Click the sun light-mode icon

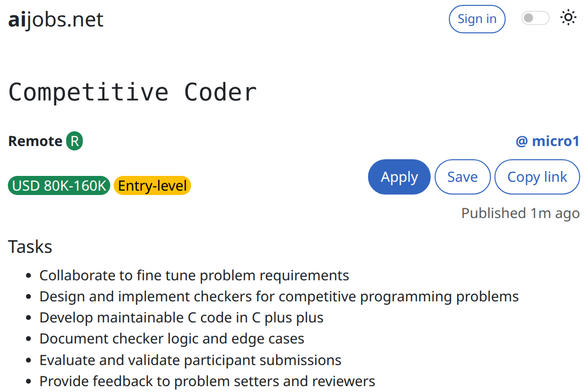(568, 18)
